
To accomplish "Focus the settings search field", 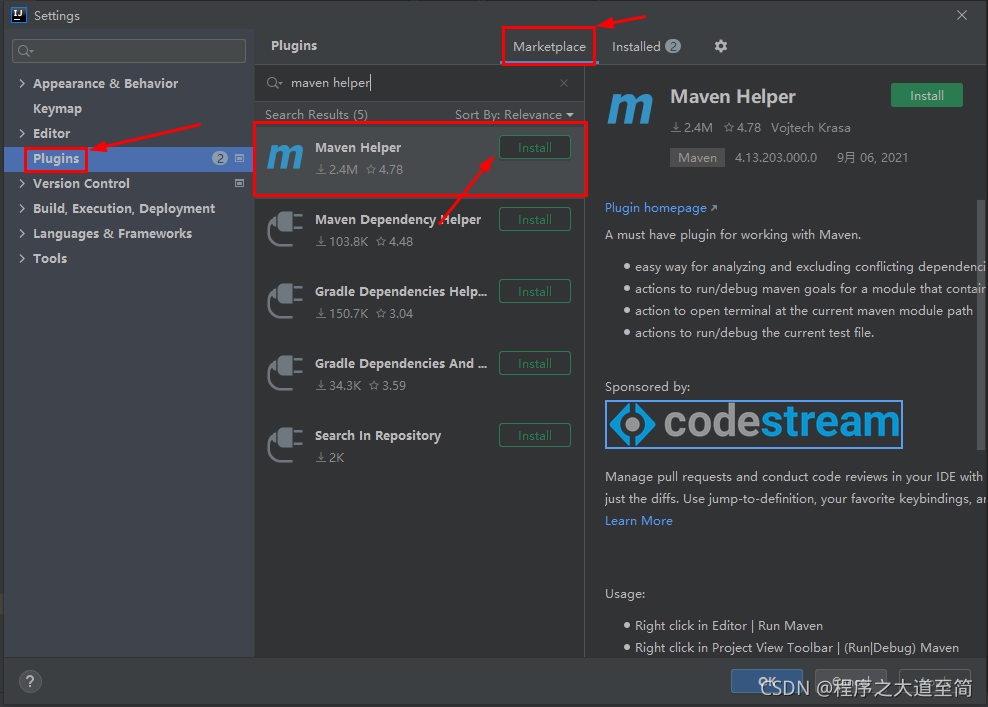I will click(x=129, y=51).
